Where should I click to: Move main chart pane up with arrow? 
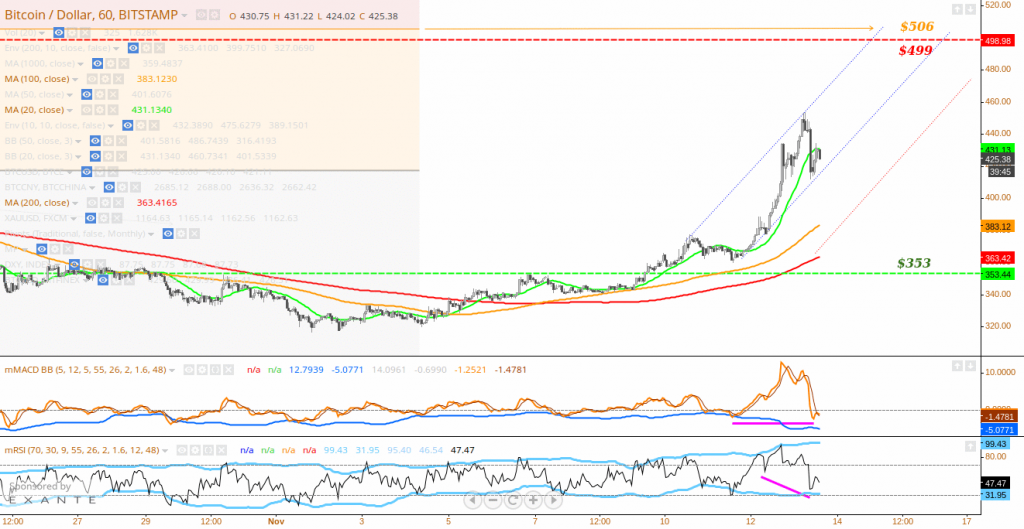point(957,9)
